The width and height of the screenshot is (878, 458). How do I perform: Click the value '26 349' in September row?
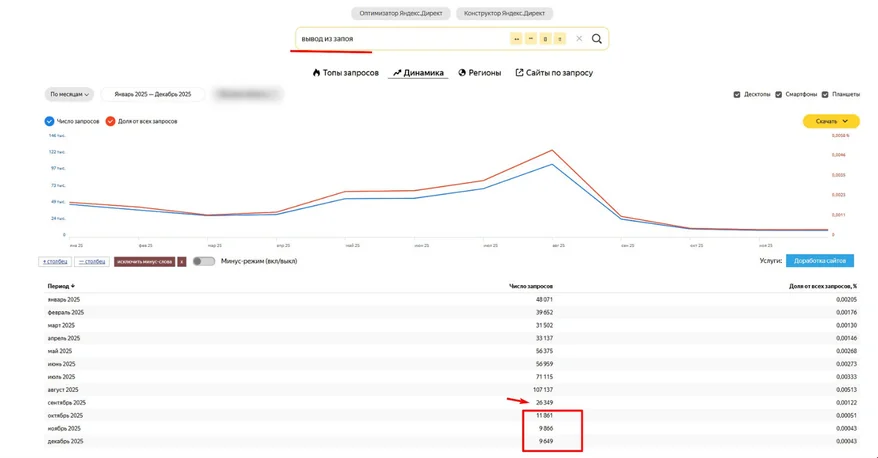pyautogui.click(x=544, y=403)
